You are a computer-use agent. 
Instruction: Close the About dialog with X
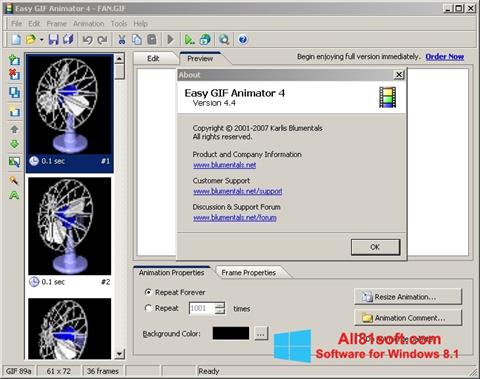tap(399, 74)
